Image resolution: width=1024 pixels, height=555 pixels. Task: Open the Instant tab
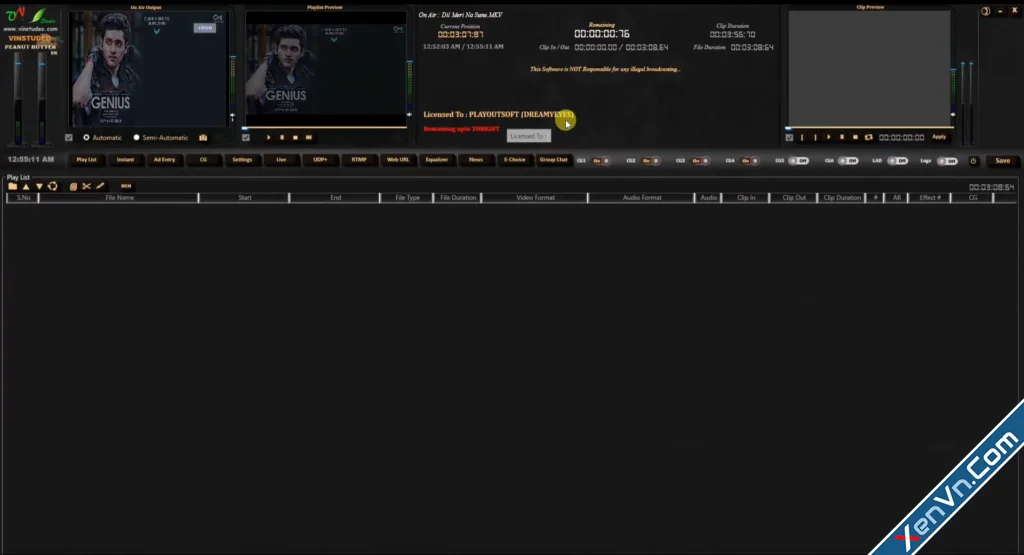(125, 160)
